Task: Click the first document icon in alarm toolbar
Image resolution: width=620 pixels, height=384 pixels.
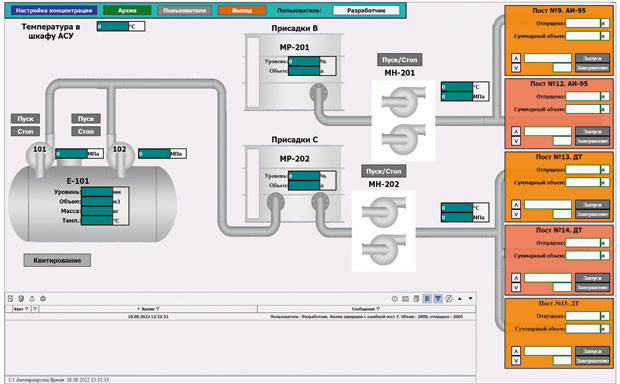Action: (11, 299)
